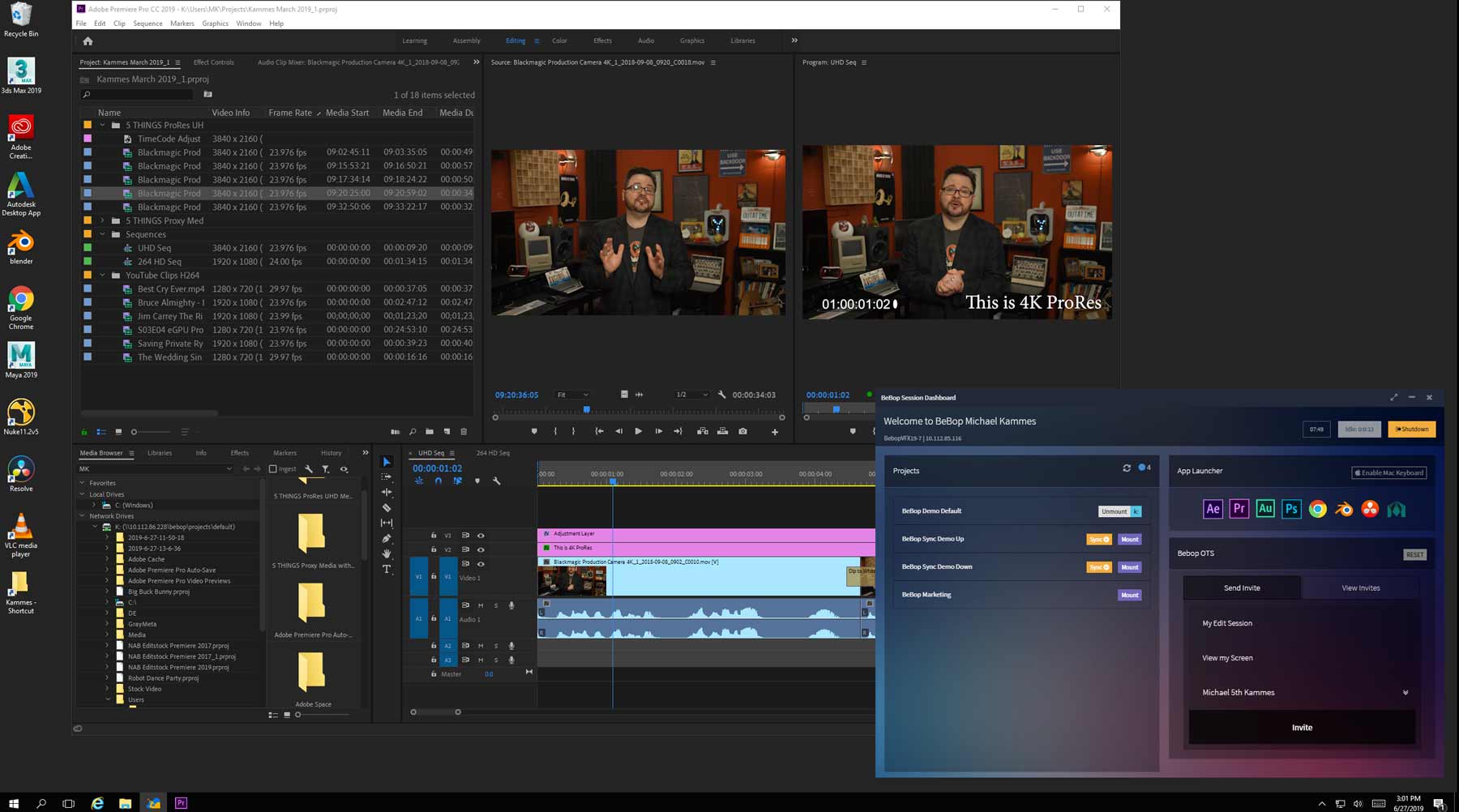Click the Export Frame camera icon
Viewport: 1459px width, 812px height.
[x=742, y=431]
